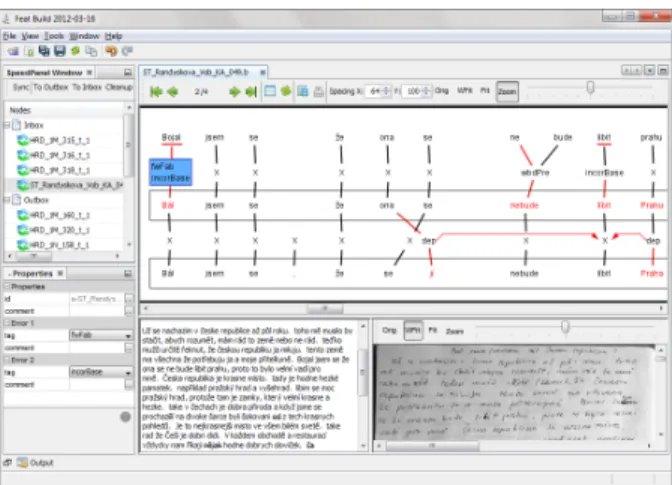Click the blue split-view icon in editor toolbar
The height and width of the screenshot is (485, 672).
coord(303,91)
